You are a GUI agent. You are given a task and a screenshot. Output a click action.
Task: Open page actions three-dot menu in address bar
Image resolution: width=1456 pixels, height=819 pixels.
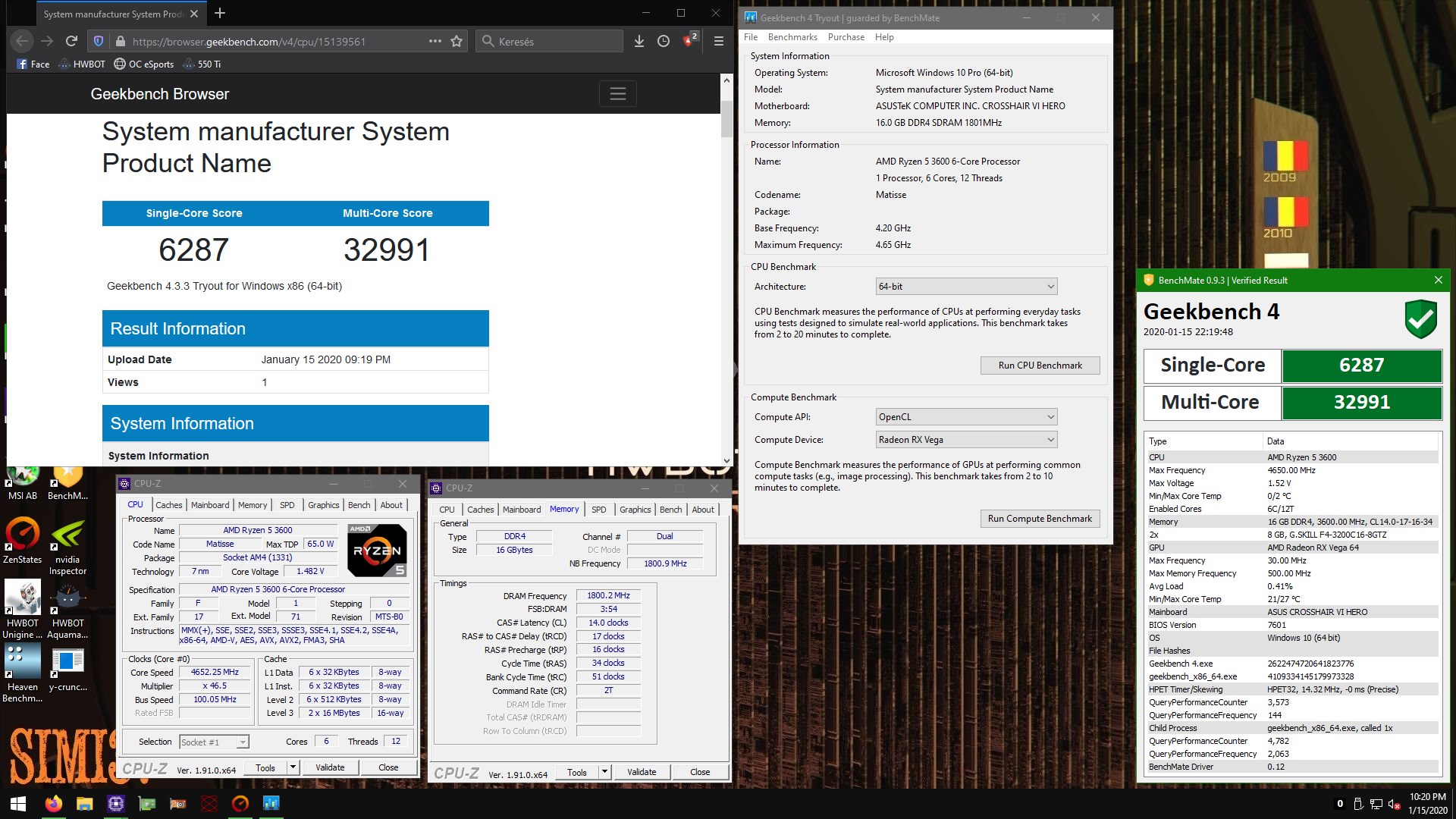click(435, 41)
